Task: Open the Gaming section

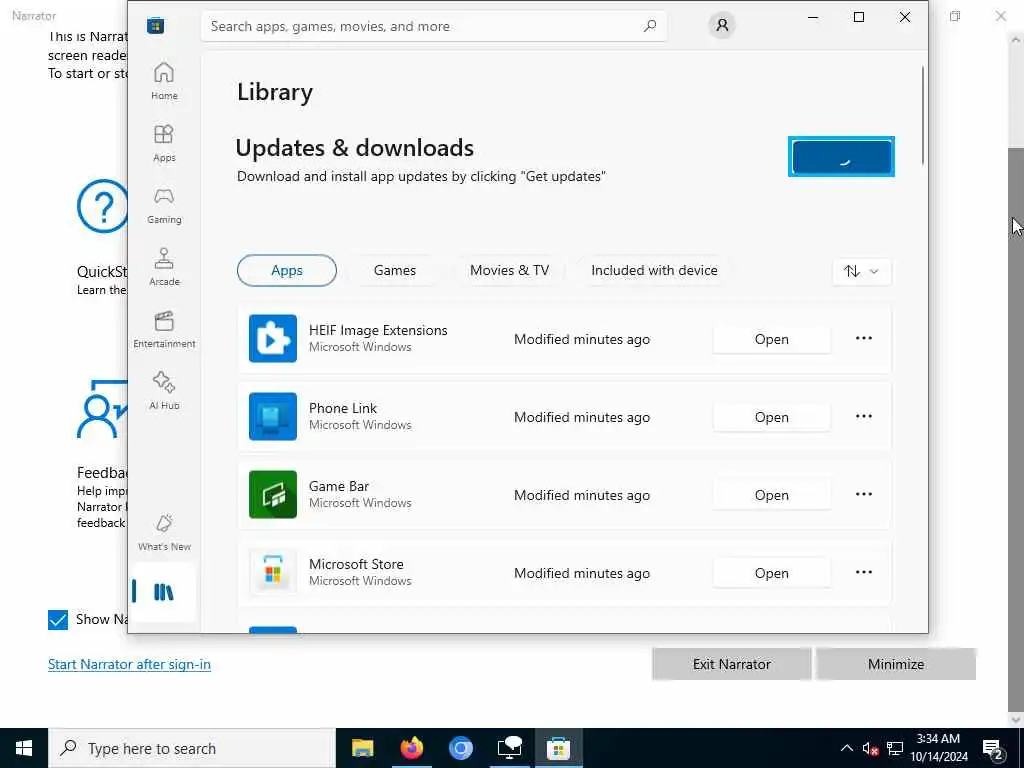Action: [x=164, y=205]
